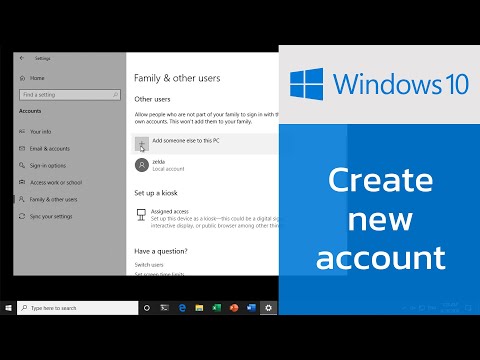
Task: Open PowerPoint from the taskbar
Action: point(234,308)
